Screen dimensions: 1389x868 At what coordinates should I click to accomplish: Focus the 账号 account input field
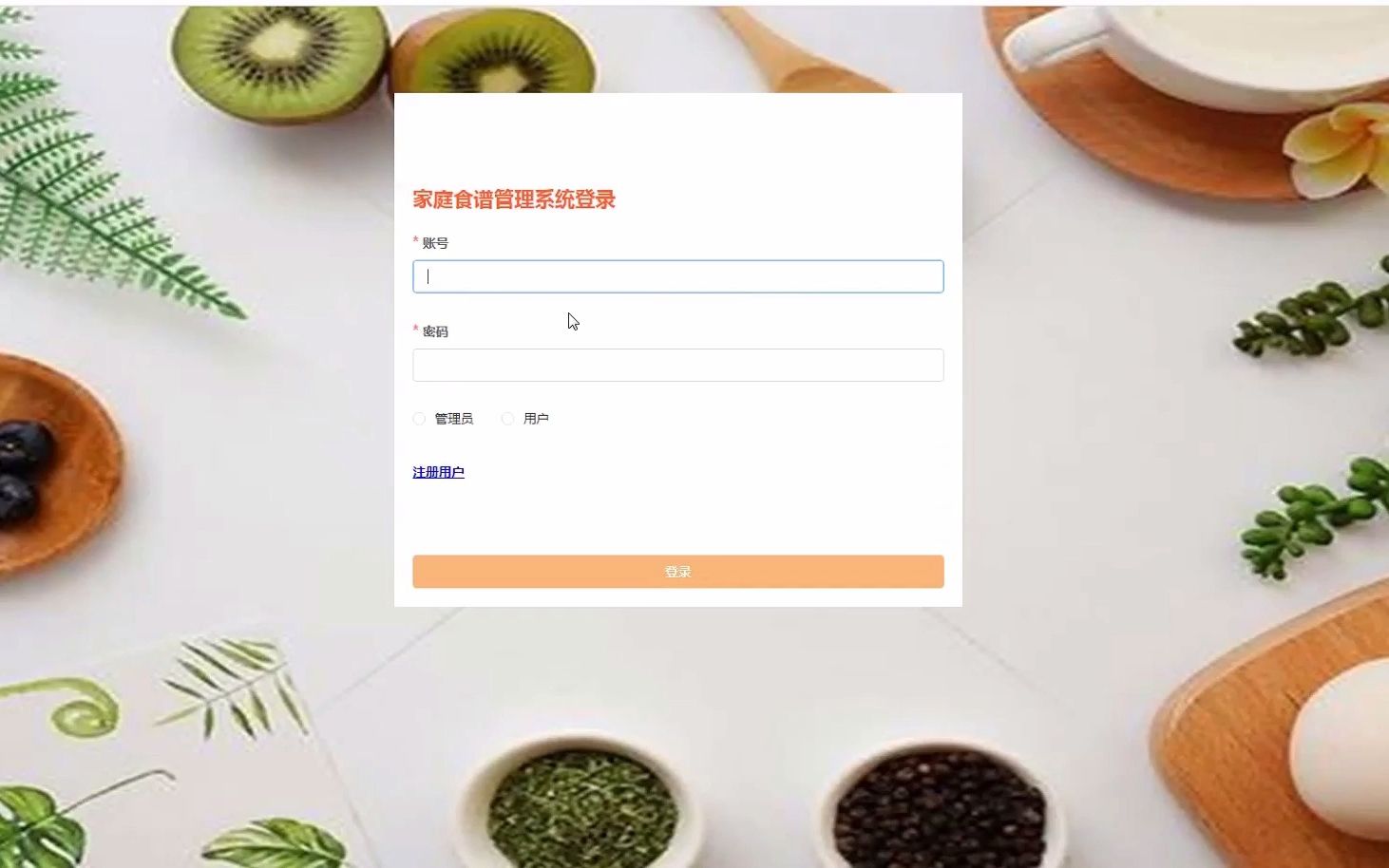point(677,276)
